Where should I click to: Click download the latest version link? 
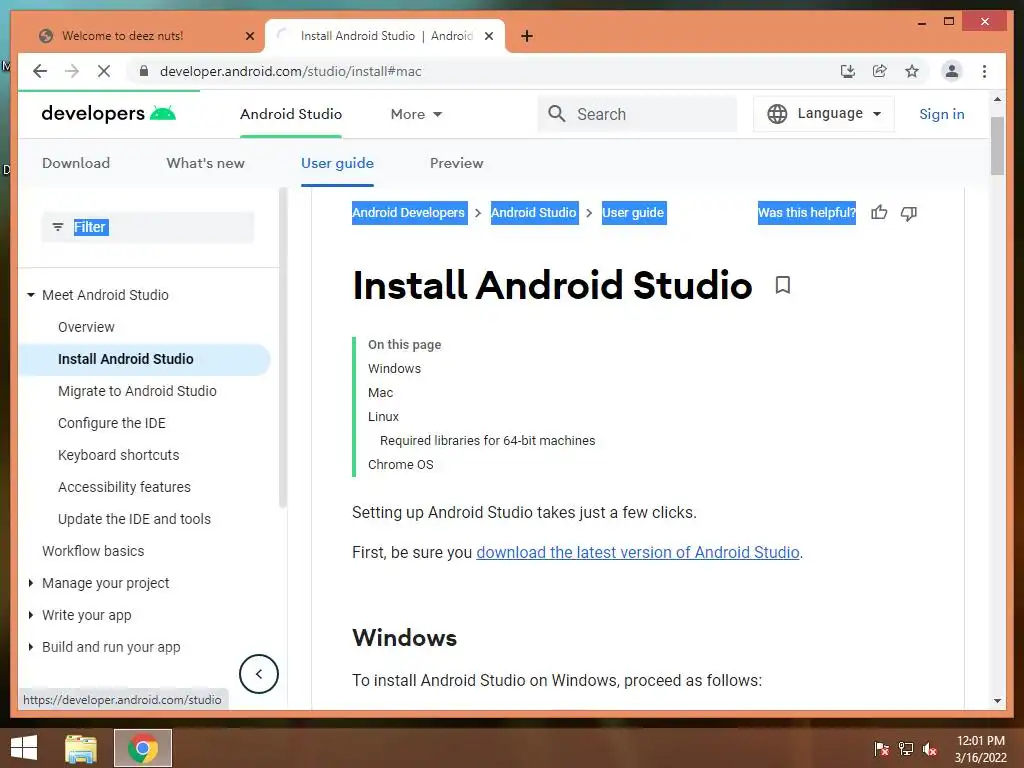[x=637, y=552]
